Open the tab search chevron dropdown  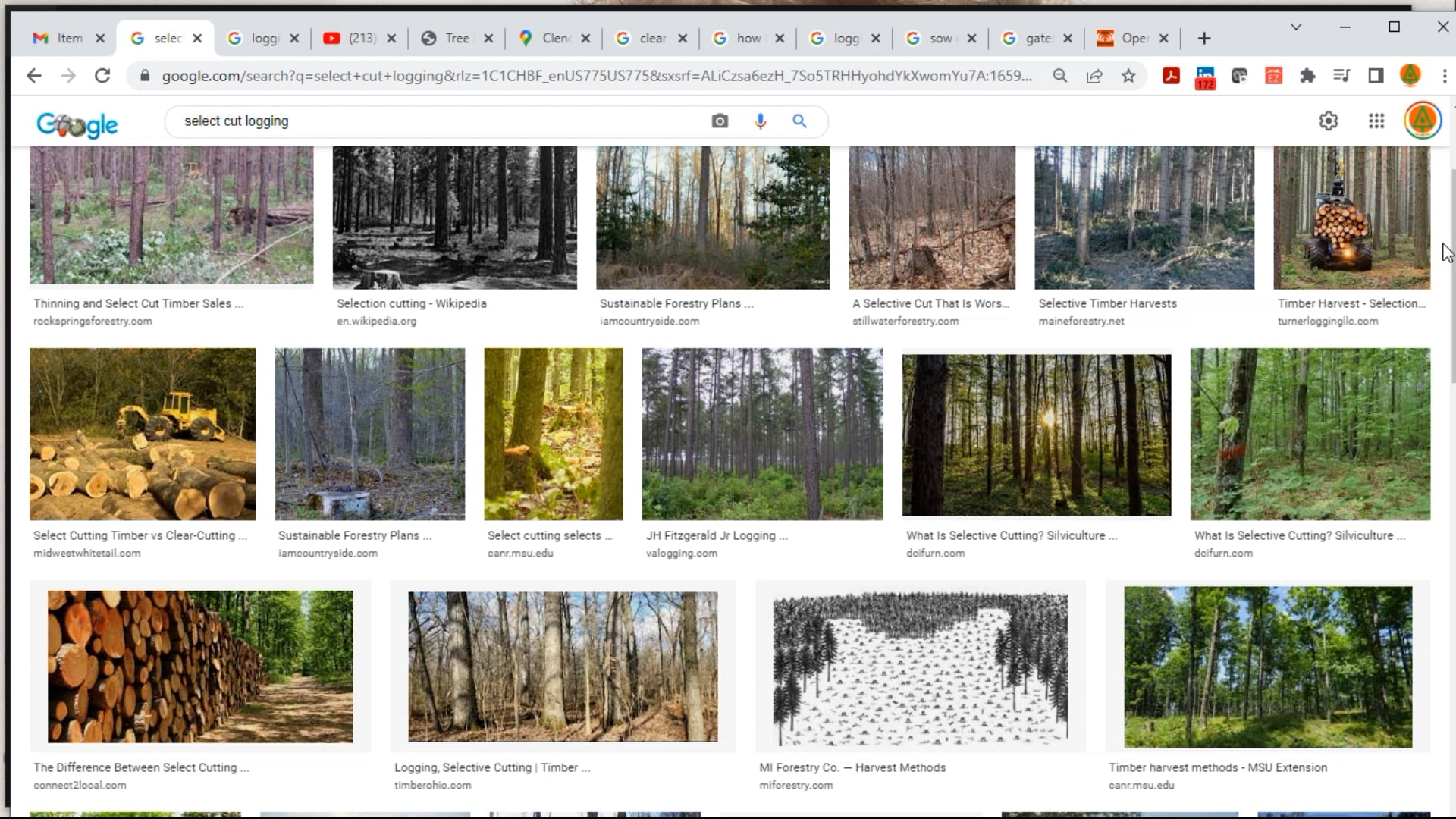[1296, 27]
